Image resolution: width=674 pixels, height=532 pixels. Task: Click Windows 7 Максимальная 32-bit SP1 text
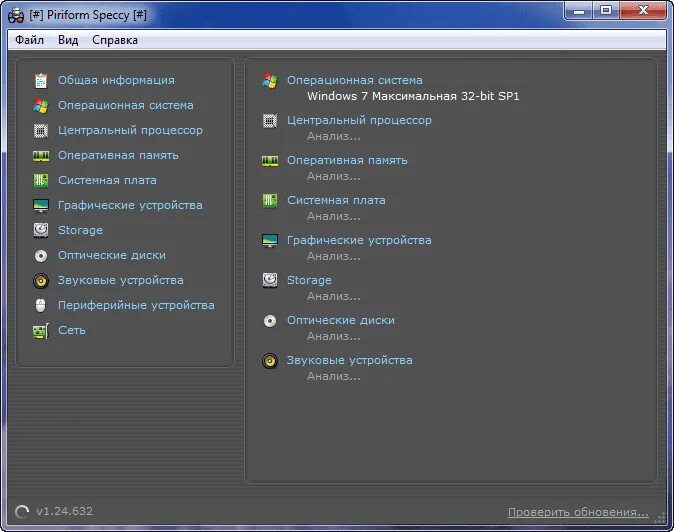[413, 96]
